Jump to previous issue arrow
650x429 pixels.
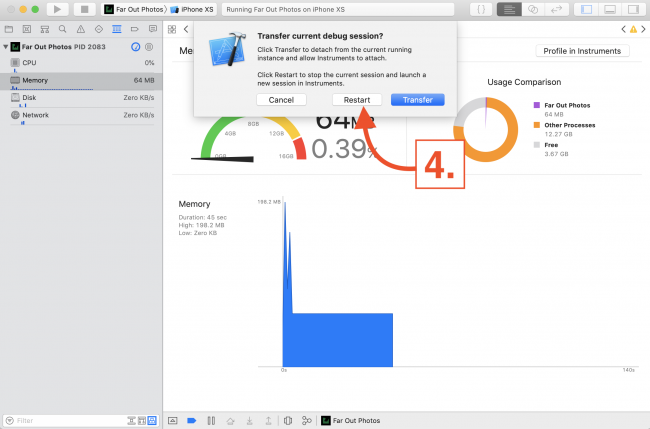[x=623, y=29]
